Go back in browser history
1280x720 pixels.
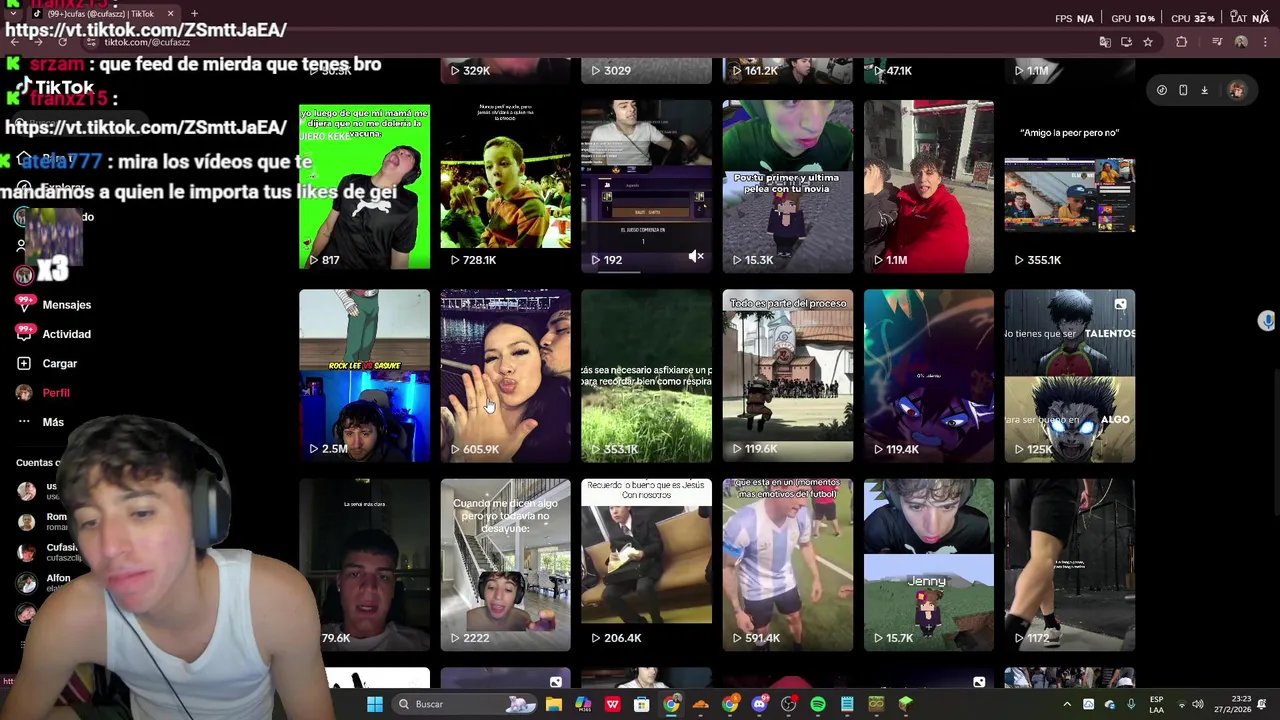(15, 42)
